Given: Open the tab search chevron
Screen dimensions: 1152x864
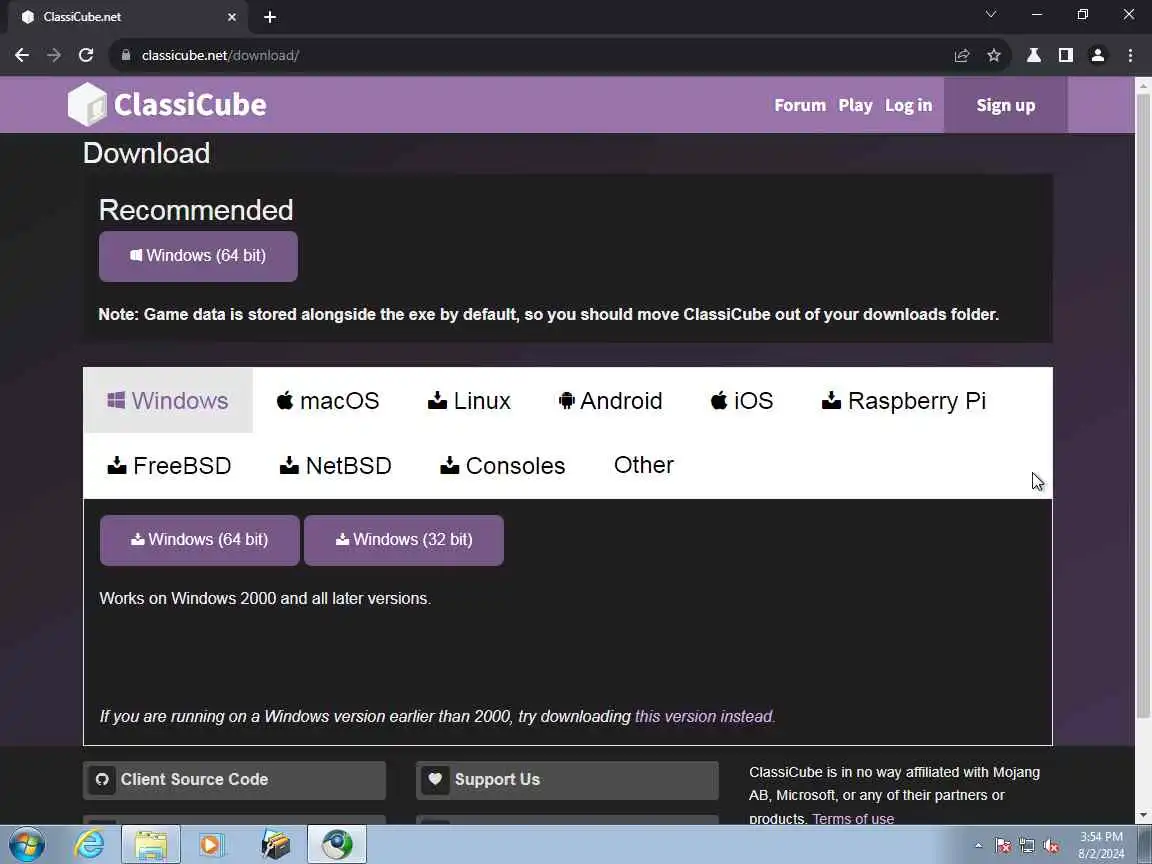Looking at the screenshot, I should tap(991, 15).
